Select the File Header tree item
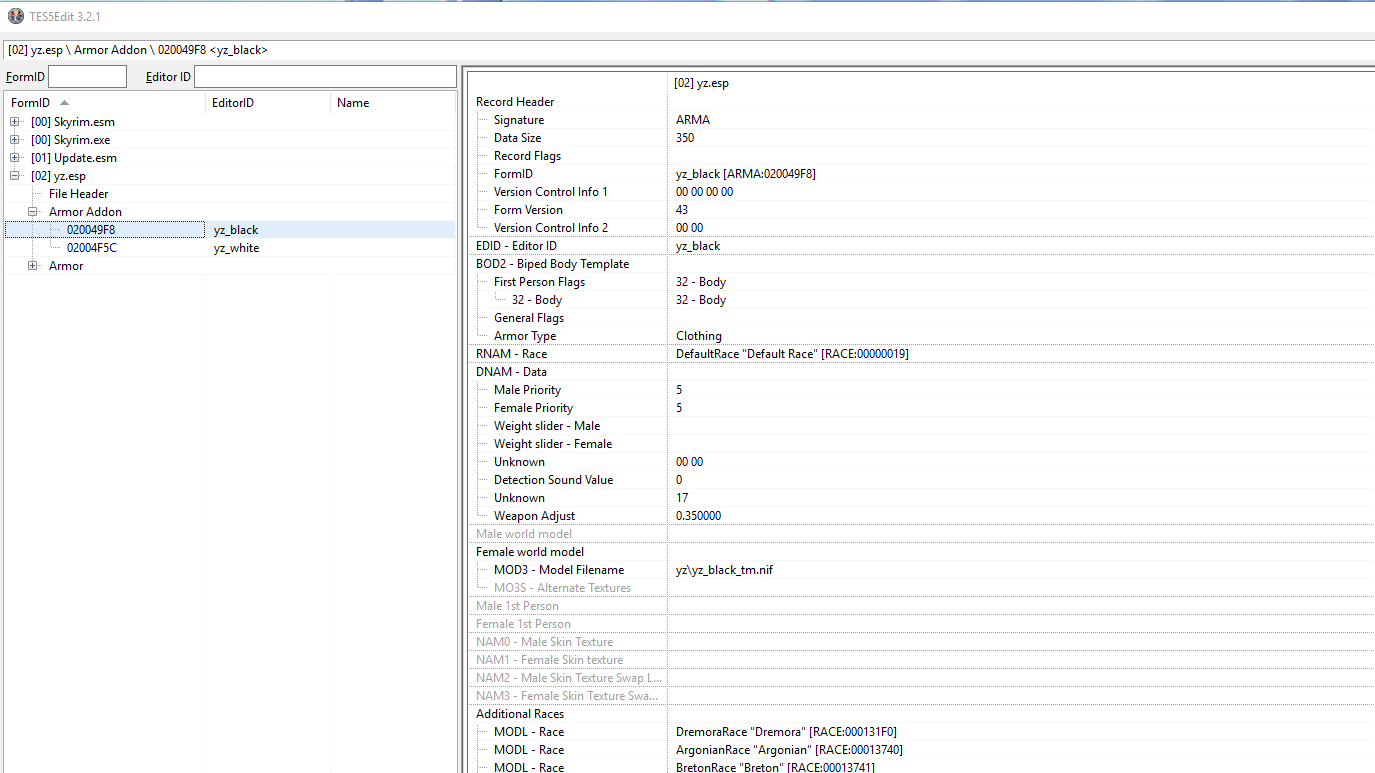 coord(79,194)
